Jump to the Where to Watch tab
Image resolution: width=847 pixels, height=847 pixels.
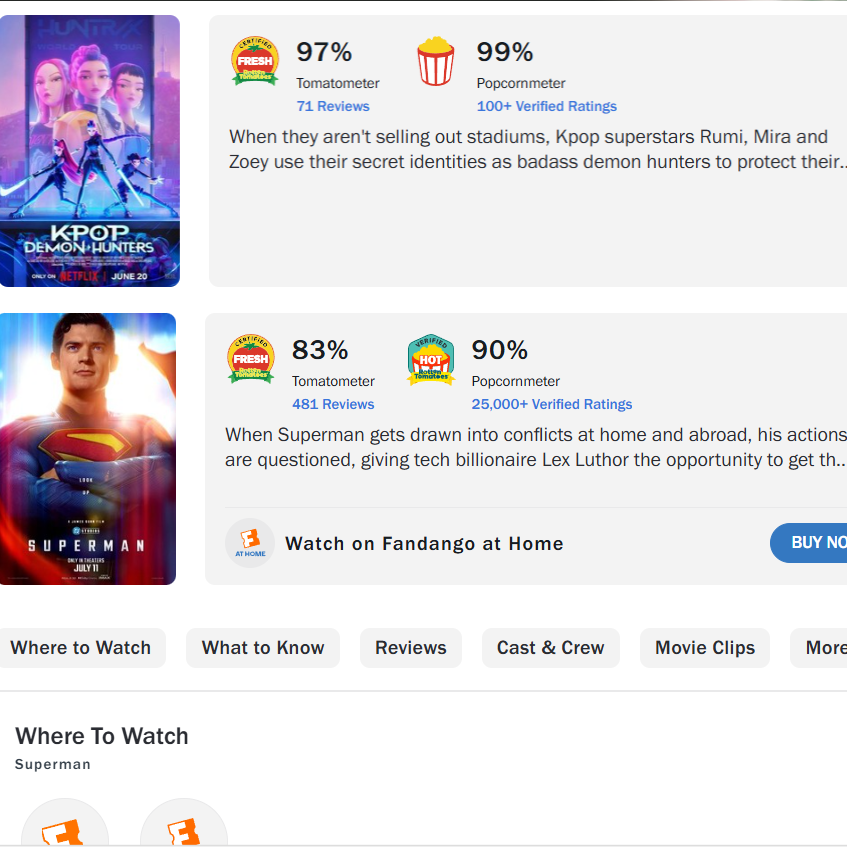point(81,648)
